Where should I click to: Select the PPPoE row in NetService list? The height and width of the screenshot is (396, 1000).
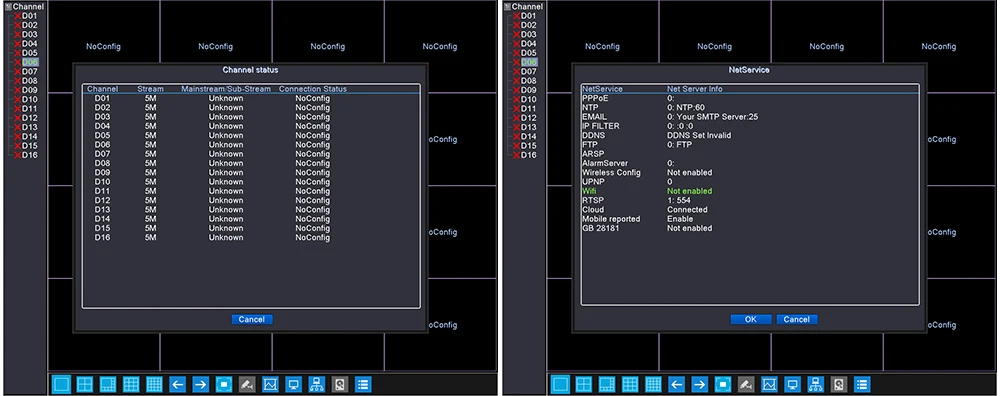749,99
